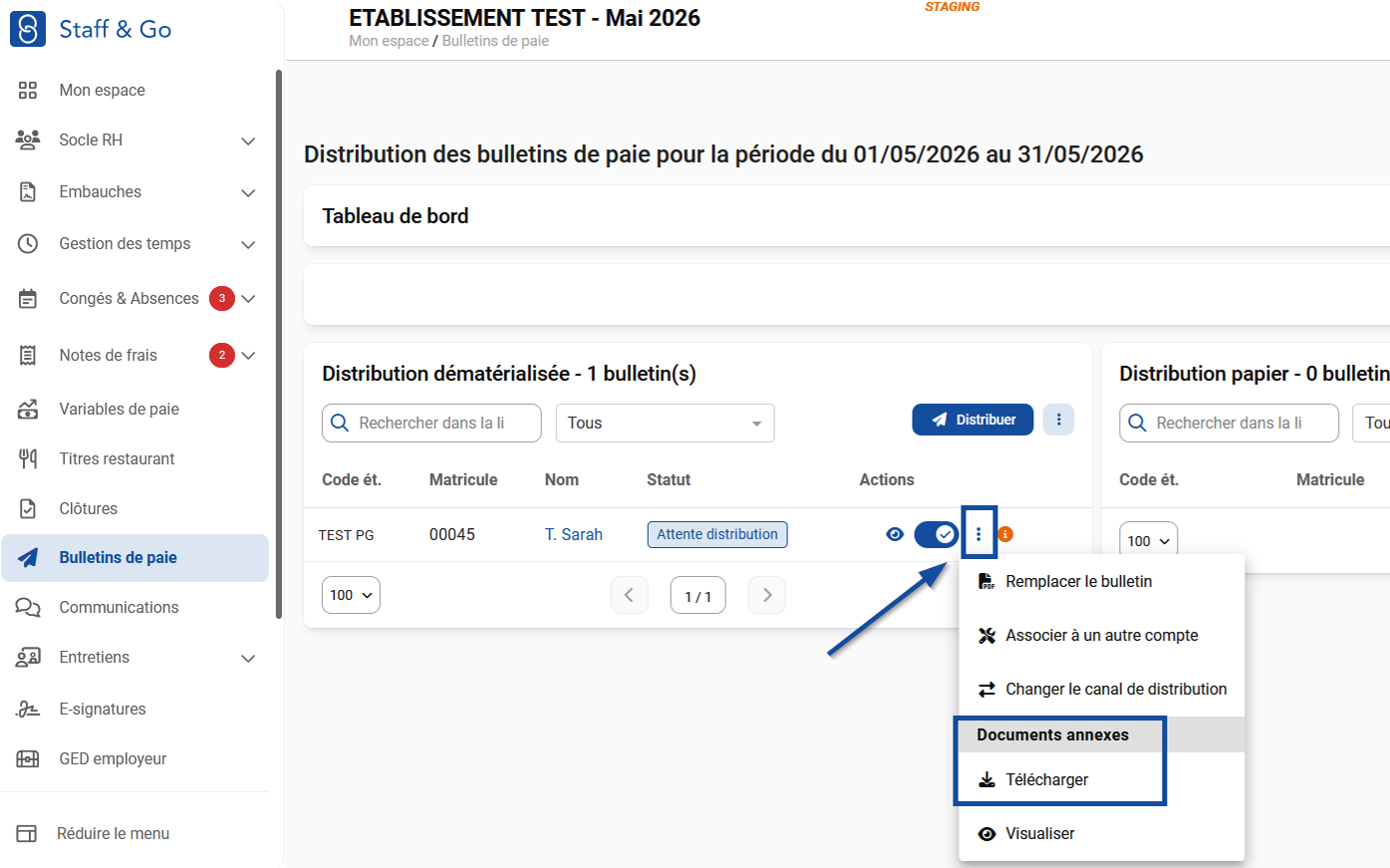Viewport: 1390px width, 868px height.
Task: Click the Communications chat bubbles icon
Action: click(28, 607)
